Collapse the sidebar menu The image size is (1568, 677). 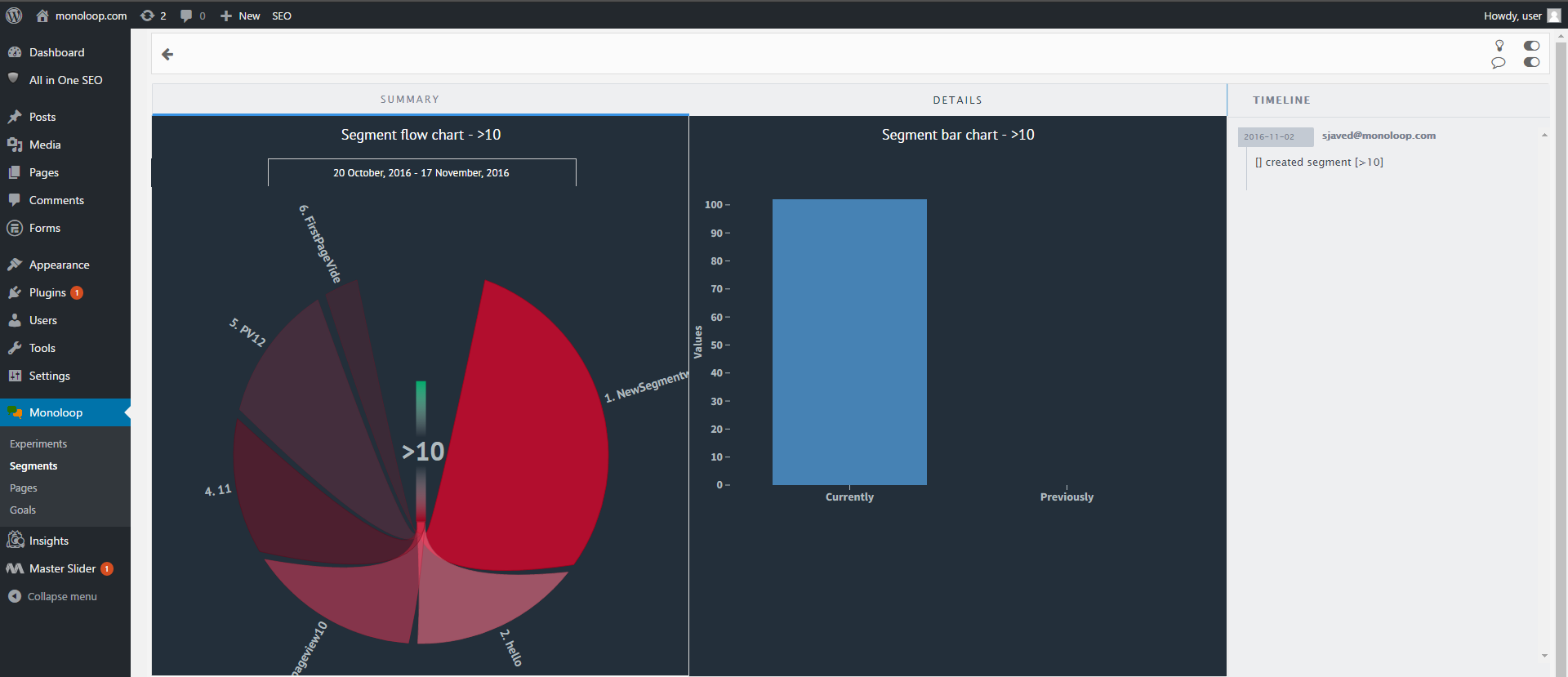52,596
